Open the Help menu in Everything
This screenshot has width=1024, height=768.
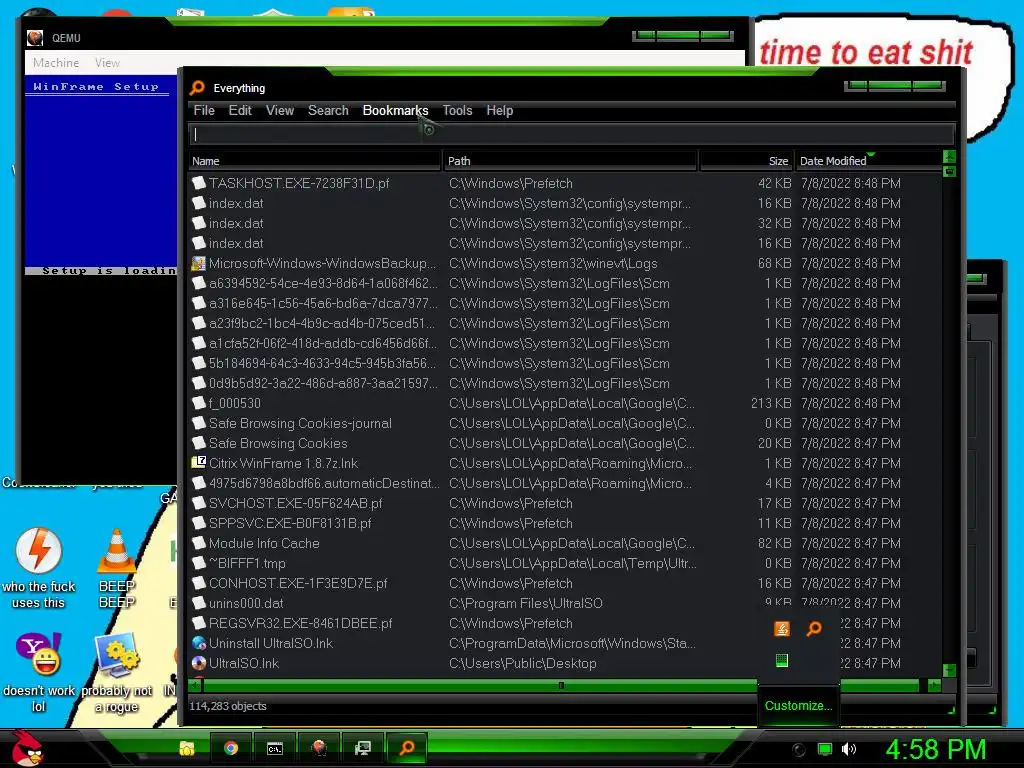pyautogui.click(x=500, y=110)
